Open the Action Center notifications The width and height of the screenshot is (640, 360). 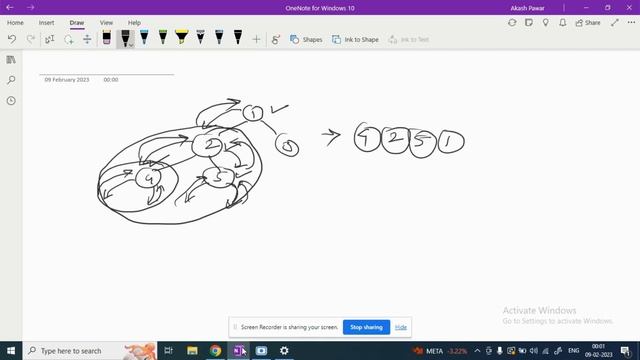tap(625, 351)
